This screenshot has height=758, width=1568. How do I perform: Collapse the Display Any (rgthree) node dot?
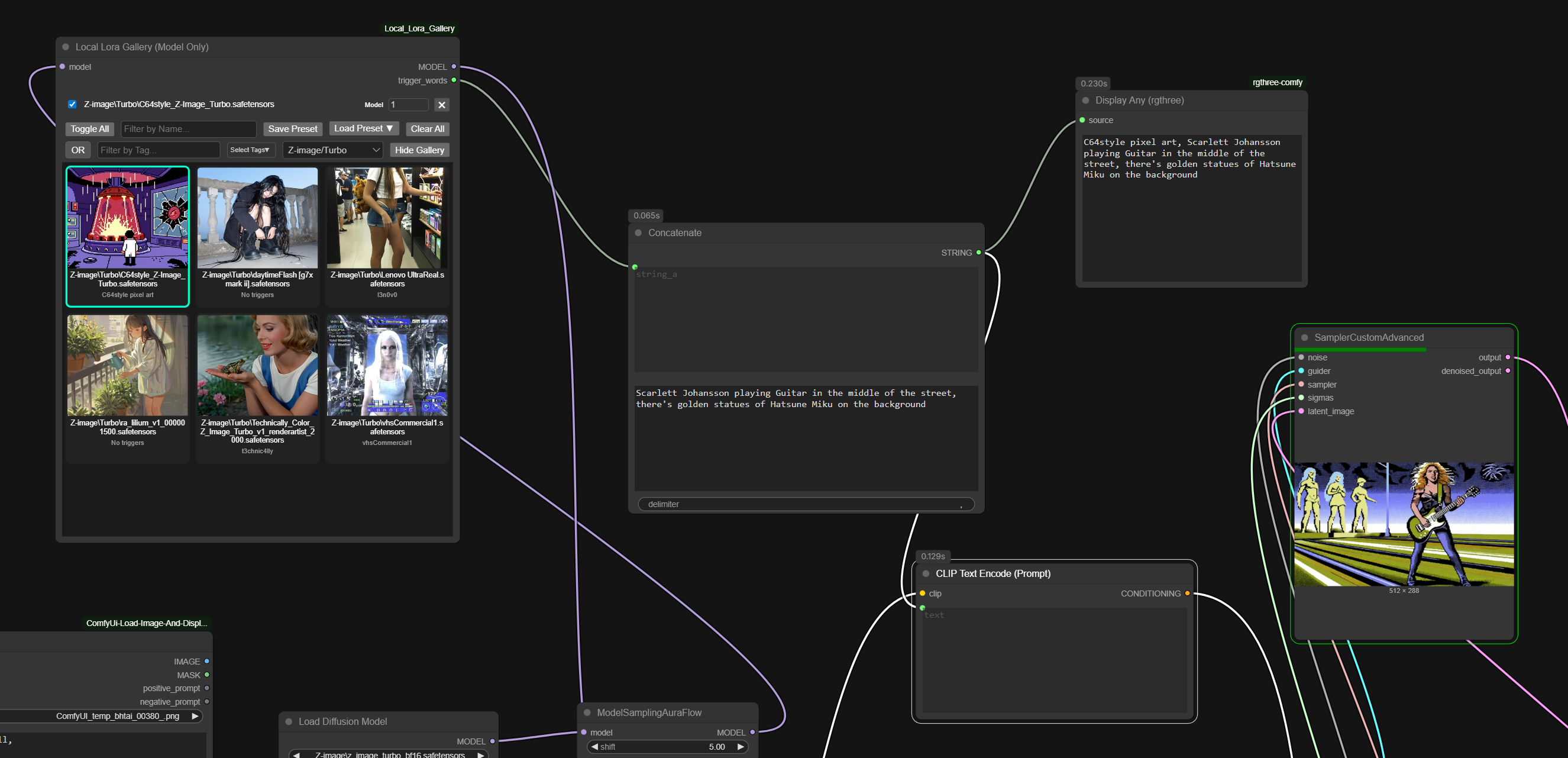[x=1085, y=101]
